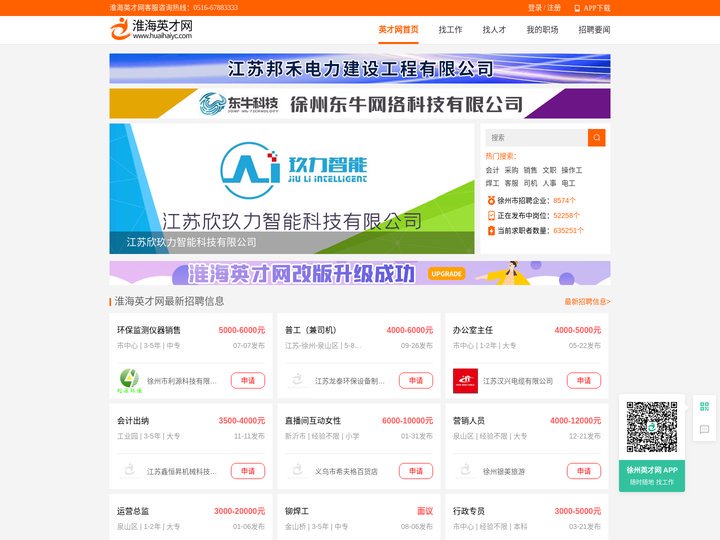The image size is (720, 540).
Task: Click 申请 for 营销人员 job
Action: tap(584, 471)
